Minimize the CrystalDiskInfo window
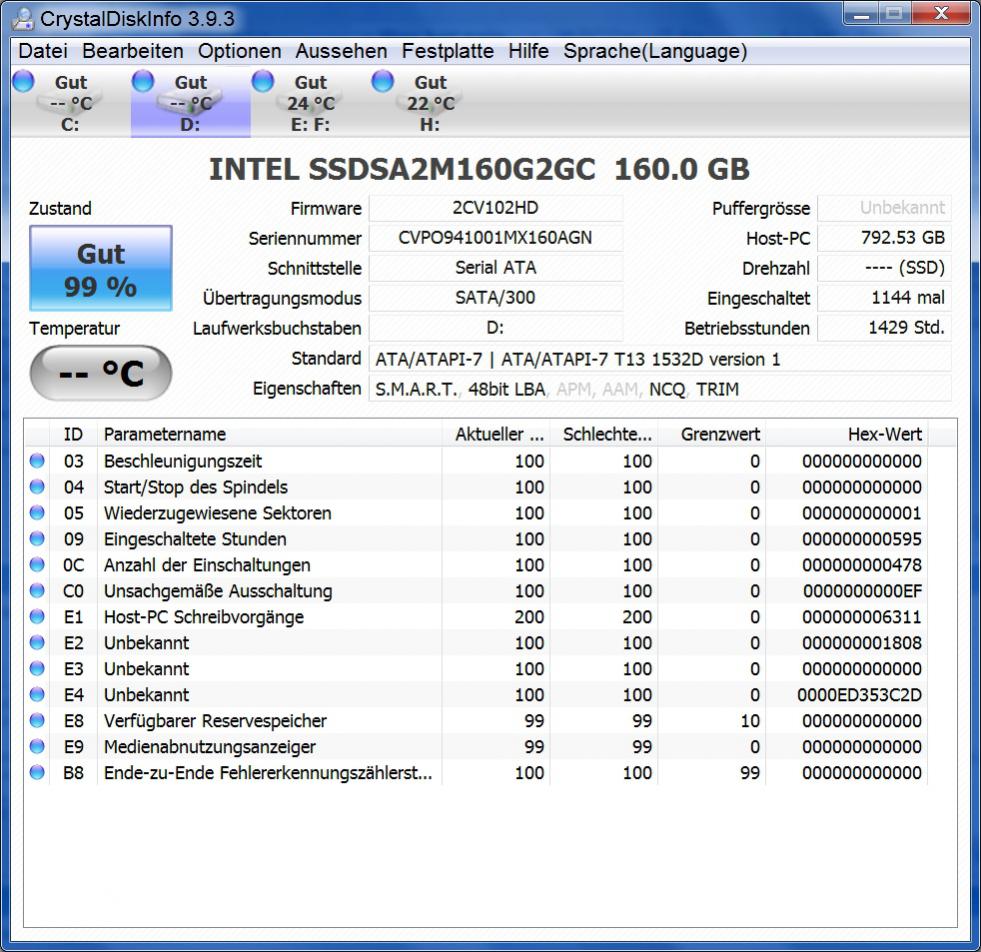This screenshot has height=952, width=981. [x=862, y=14]
